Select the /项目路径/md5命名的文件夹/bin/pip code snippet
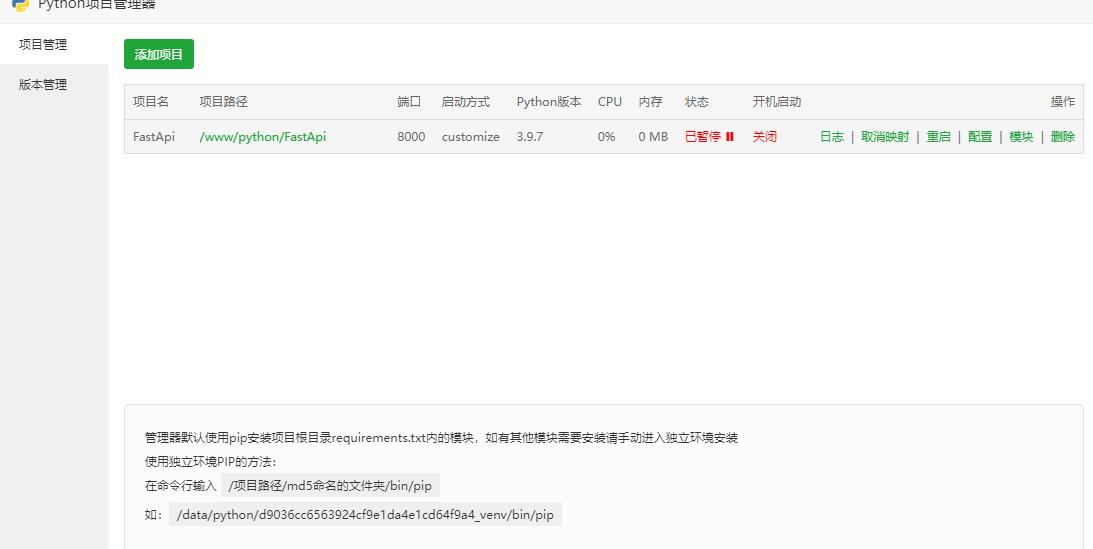Screen dimensions: 1093x549 click(330, 486)
